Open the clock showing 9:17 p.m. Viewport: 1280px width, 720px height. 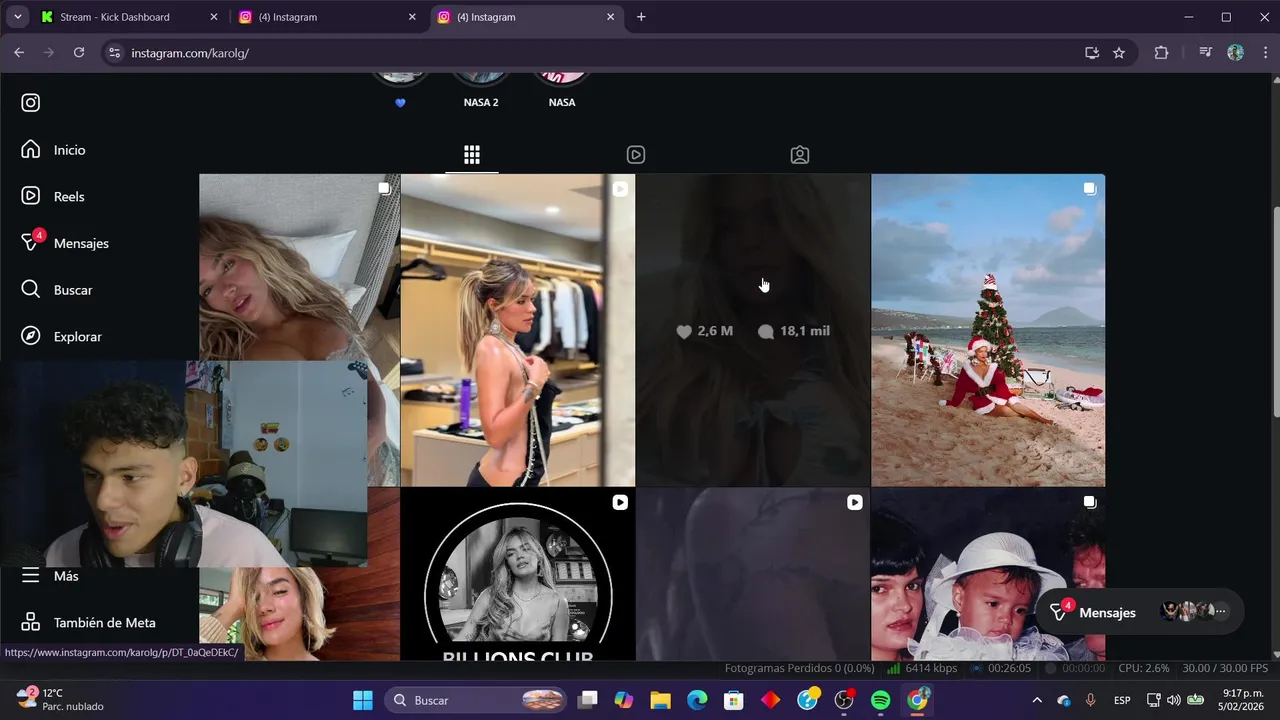coord(1241,700)
